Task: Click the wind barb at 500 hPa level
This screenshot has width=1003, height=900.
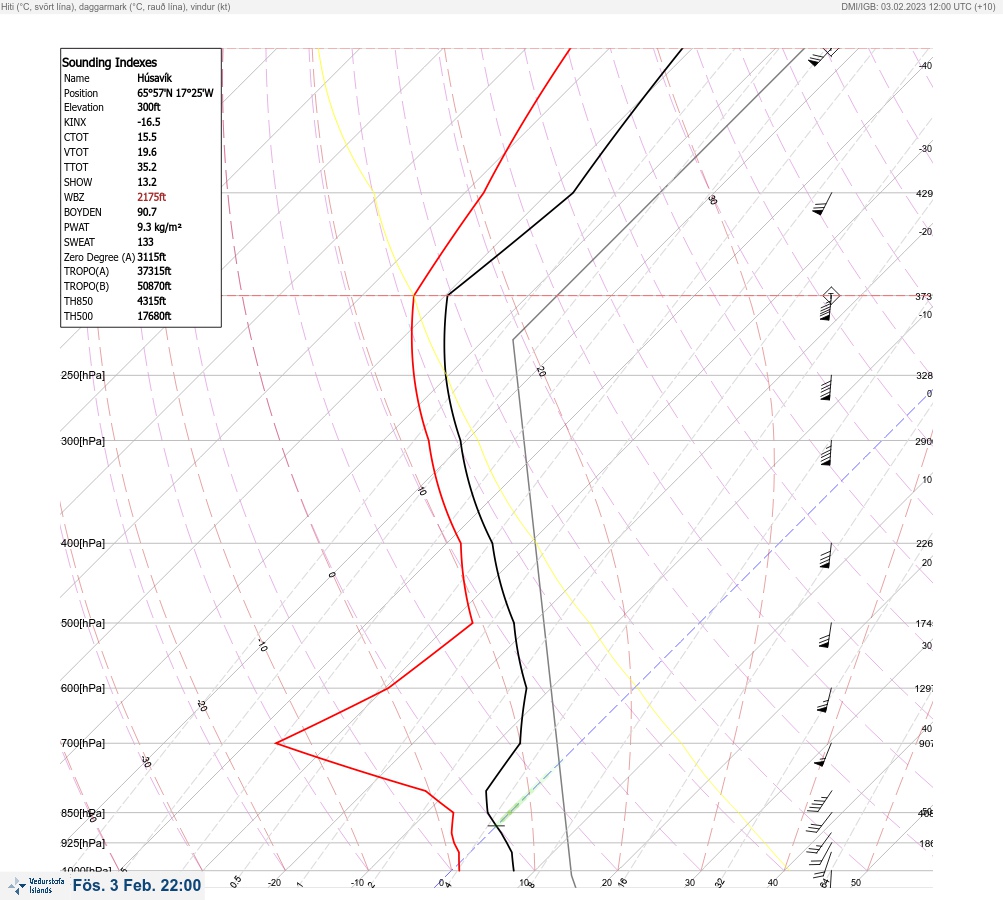Action: coord(825,635)
